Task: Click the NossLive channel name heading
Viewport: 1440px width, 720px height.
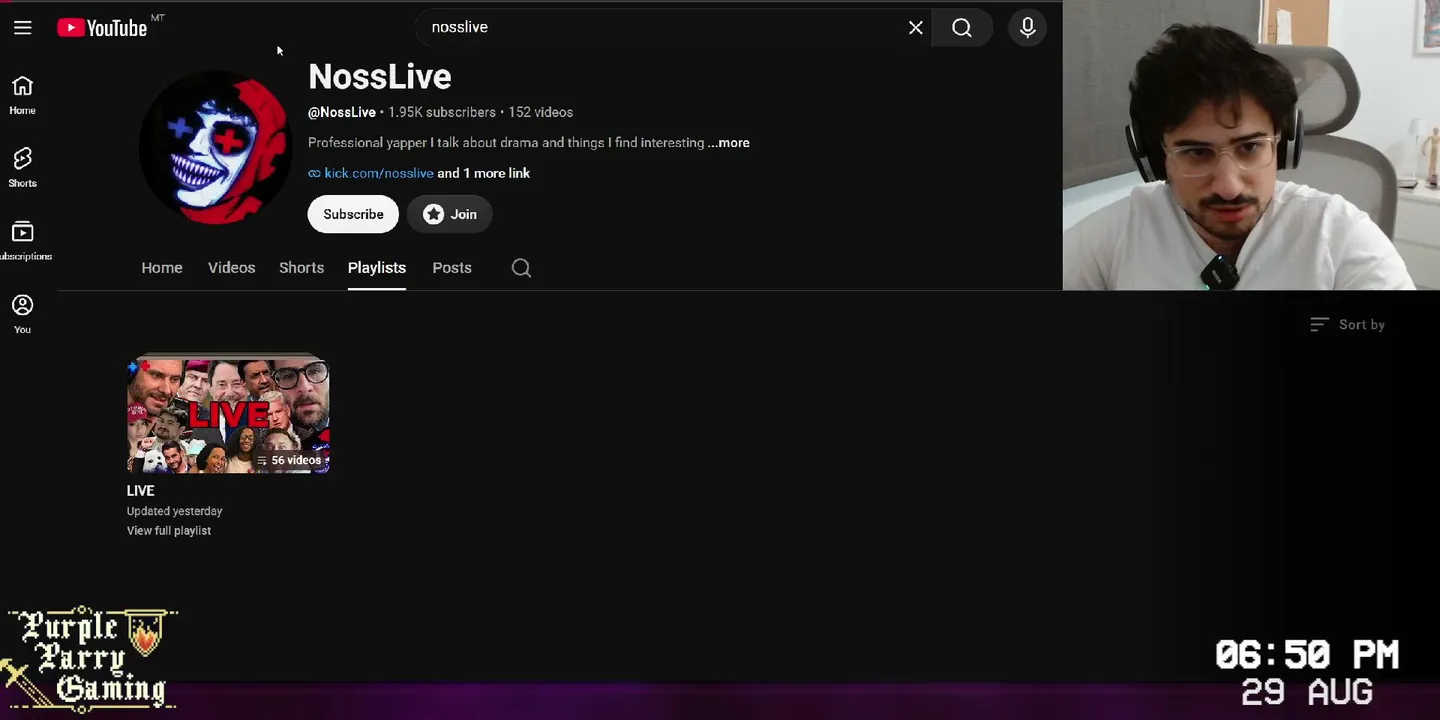Action: tap(380, 77)
